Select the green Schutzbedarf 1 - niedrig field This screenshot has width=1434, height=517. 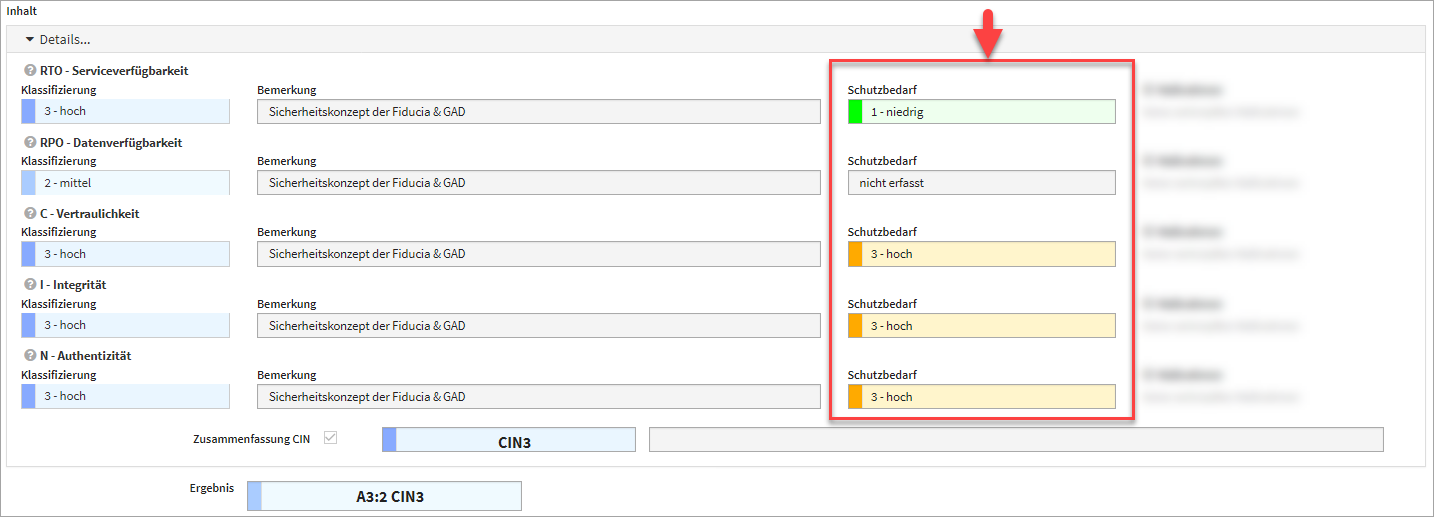pyautogui.click(x=981, y=112)
